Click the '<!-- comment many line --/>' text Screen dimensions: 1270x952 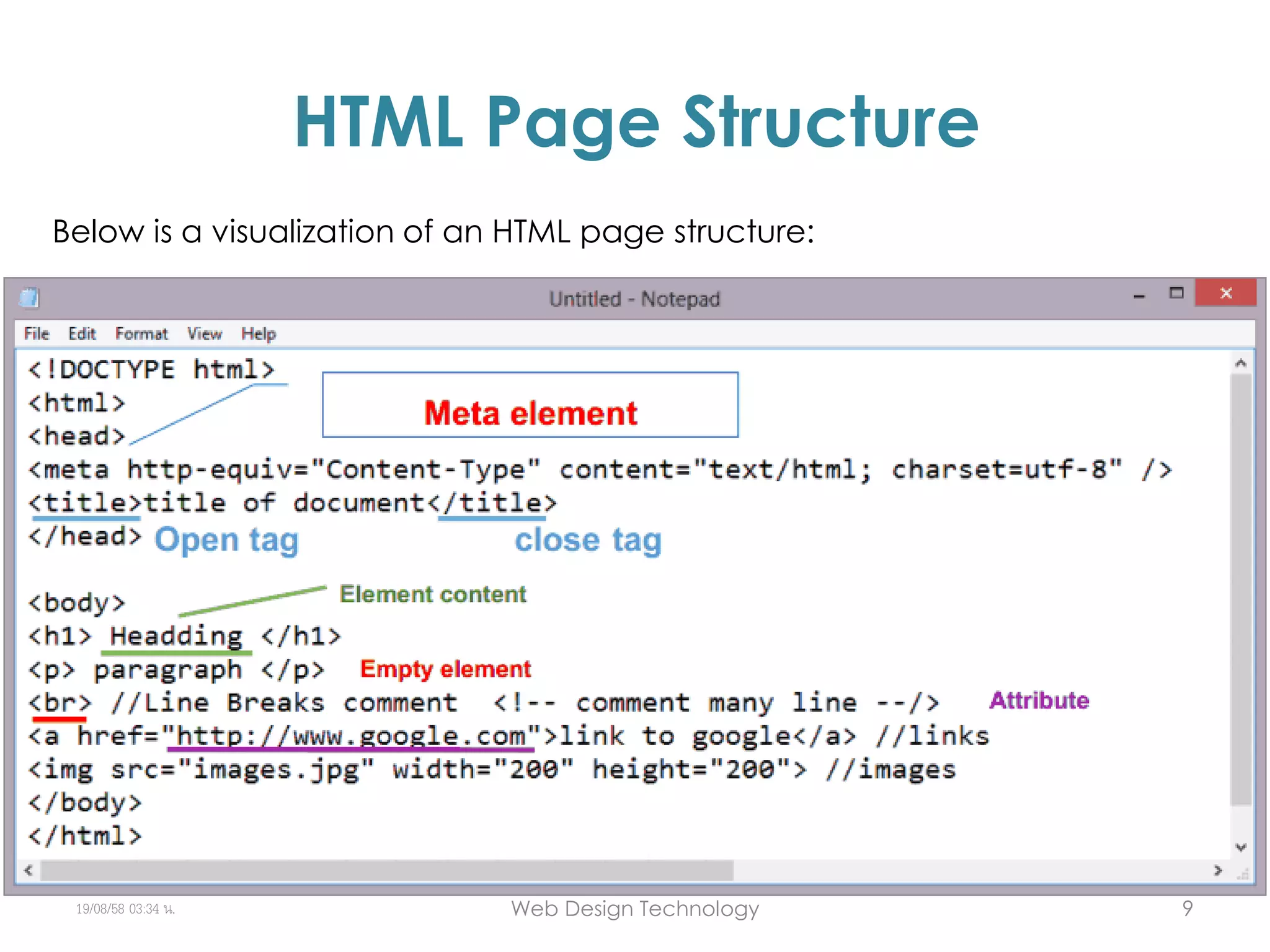pos(716,703)
